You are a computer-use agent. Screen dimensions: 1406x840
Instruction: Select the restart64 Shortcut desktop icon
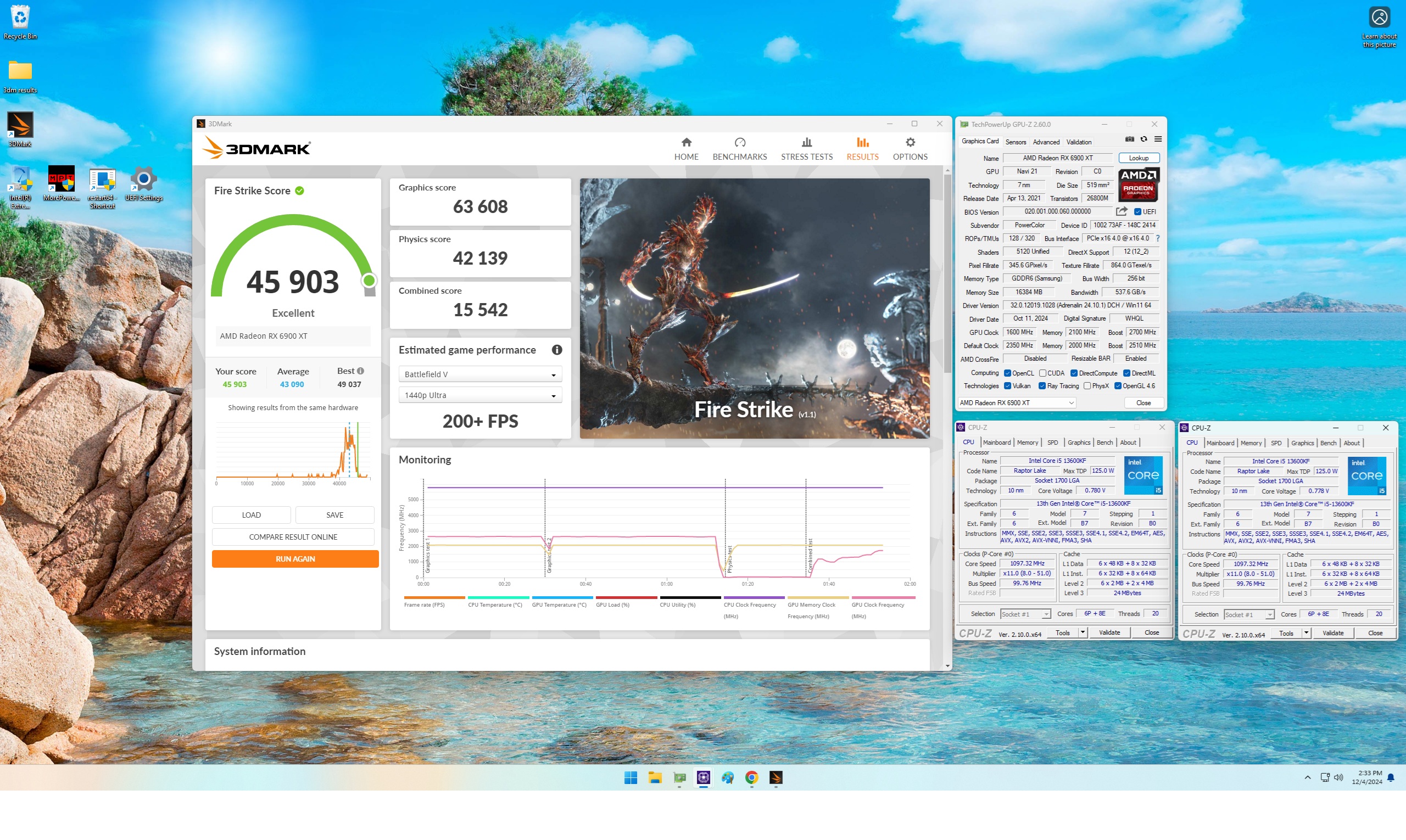click(x=103, y=187)
